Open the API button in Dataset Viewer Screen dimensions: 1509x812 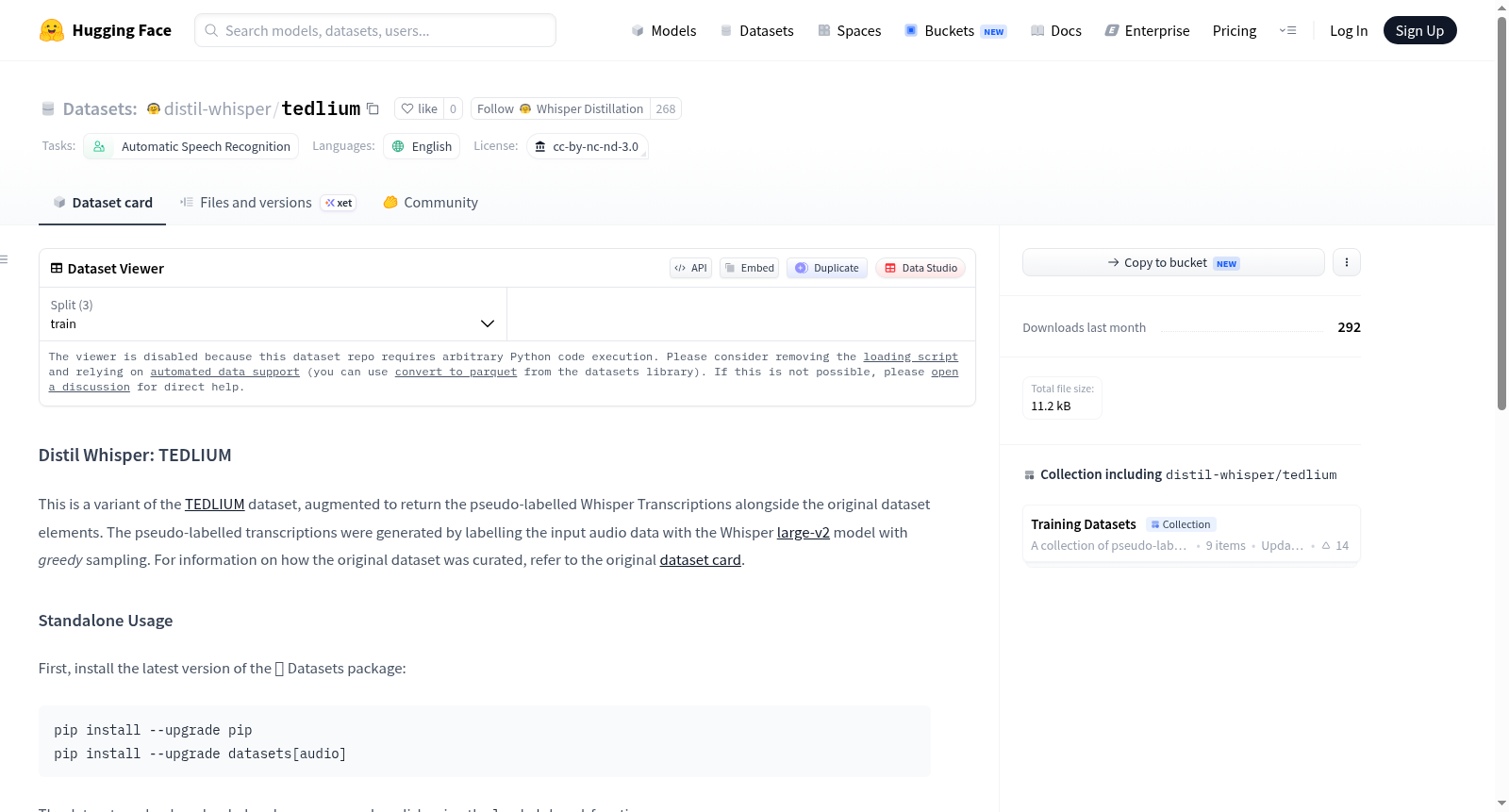(690, 268)
